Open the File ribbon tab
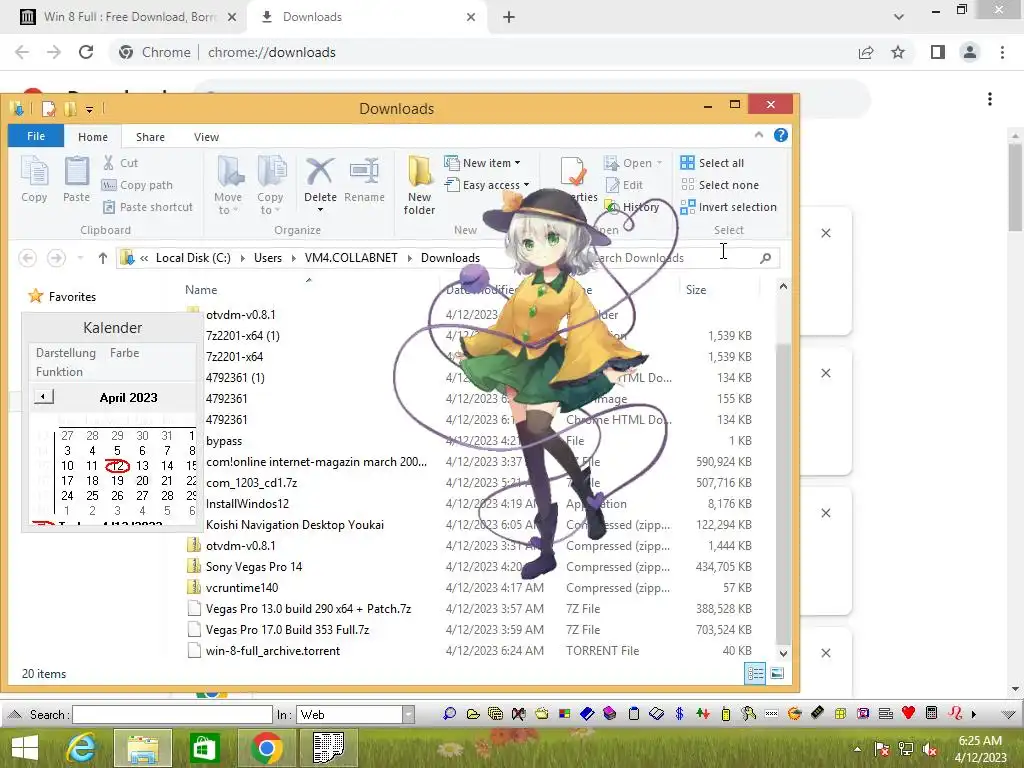 coord(36,136)
